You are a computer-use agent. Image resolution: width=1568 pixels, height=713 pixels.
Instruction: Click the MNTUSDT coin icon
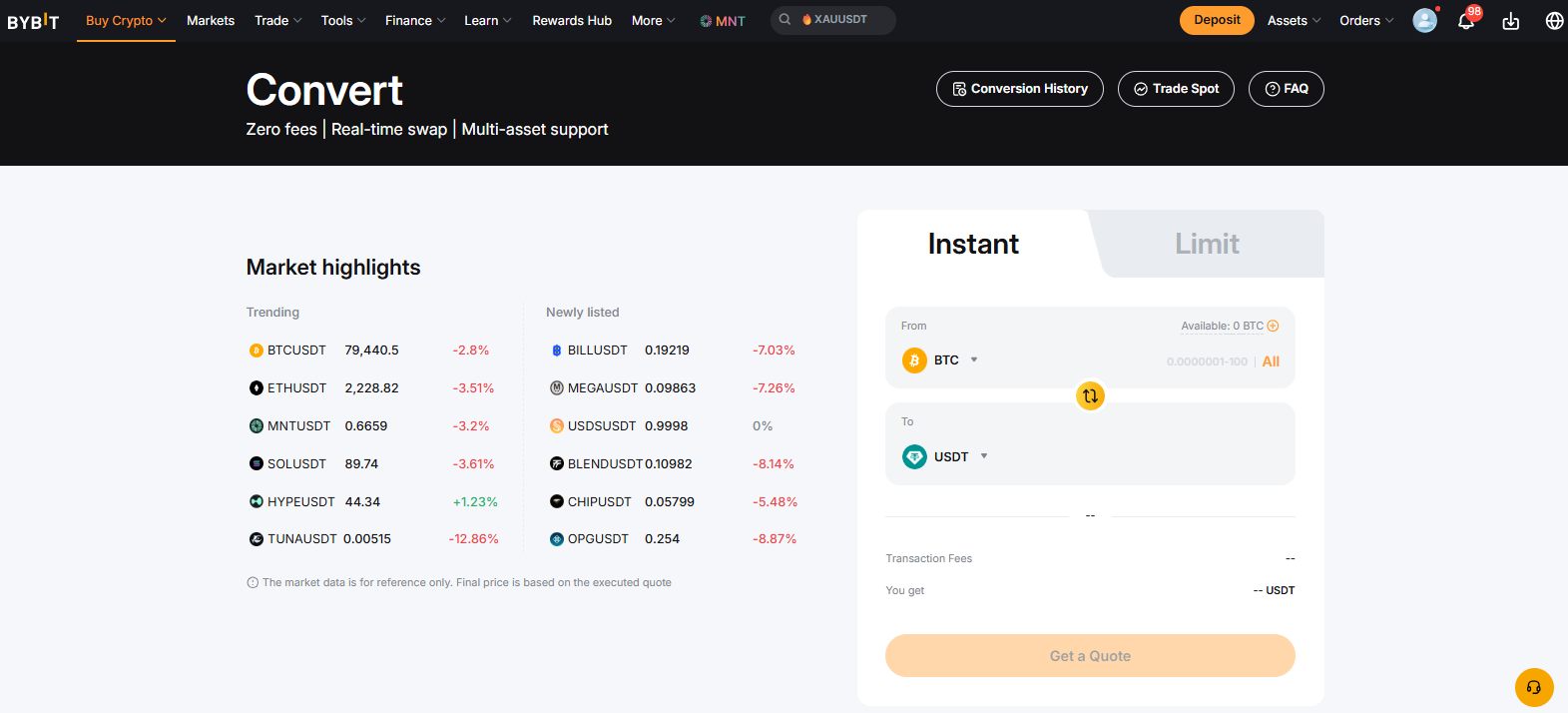pos(256,426)
